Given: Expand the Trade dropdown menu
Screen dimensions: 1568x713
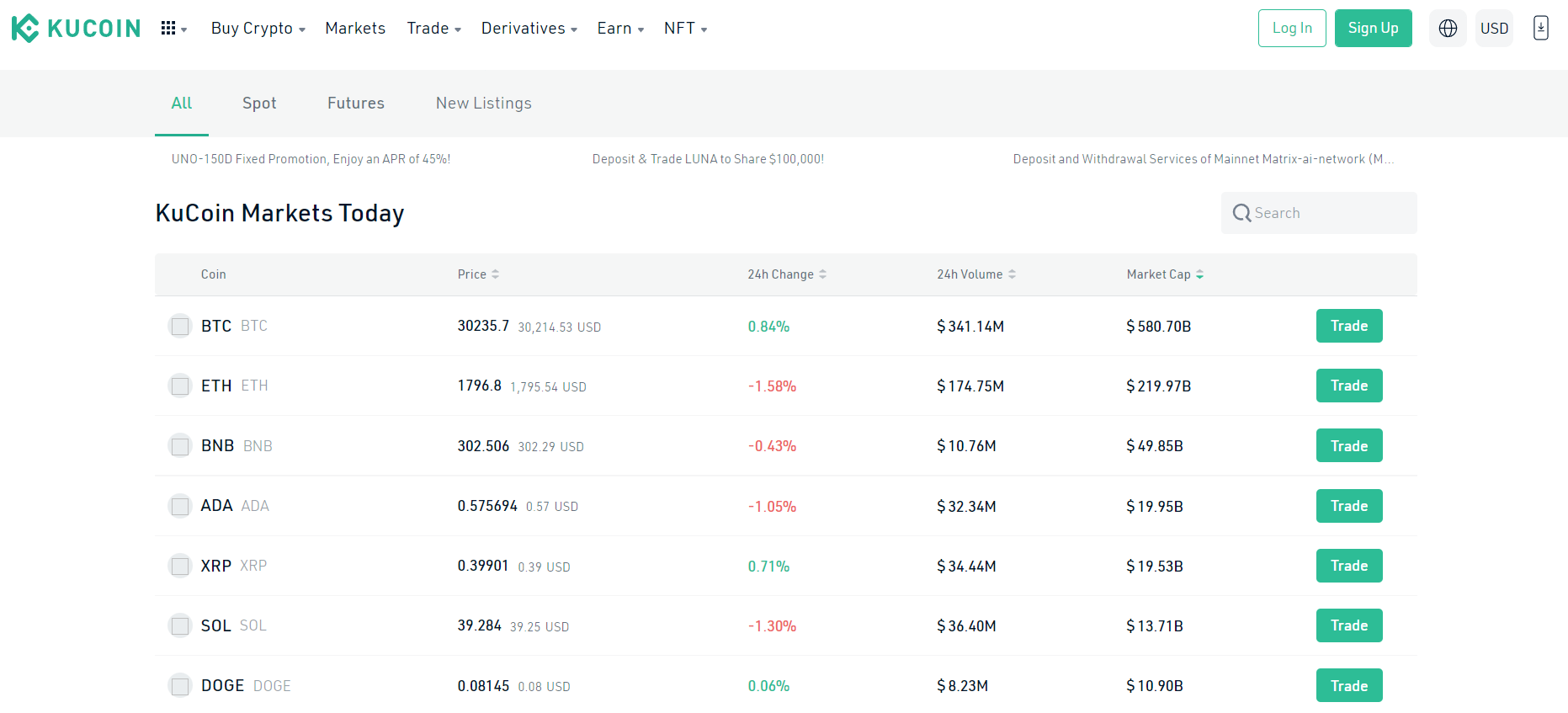Looking at the screenshot, I should point(434,29).
